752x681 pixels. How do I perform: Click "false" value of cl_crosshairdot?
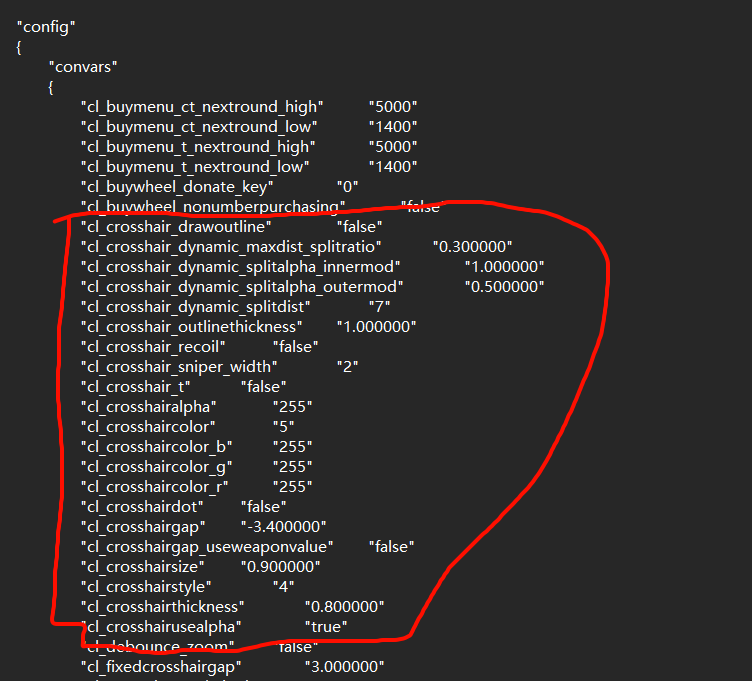coord(263,507)
